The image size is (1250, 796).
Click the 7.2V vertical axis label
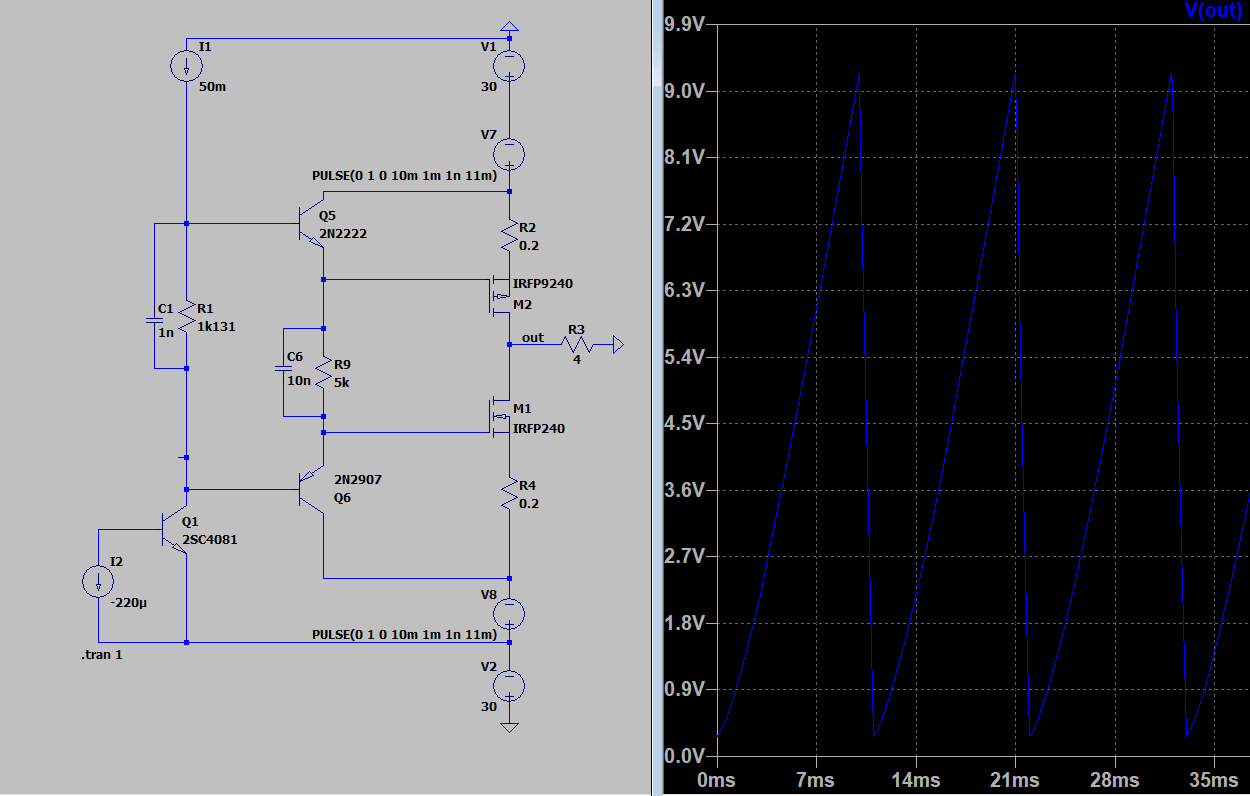coord(685,224)
